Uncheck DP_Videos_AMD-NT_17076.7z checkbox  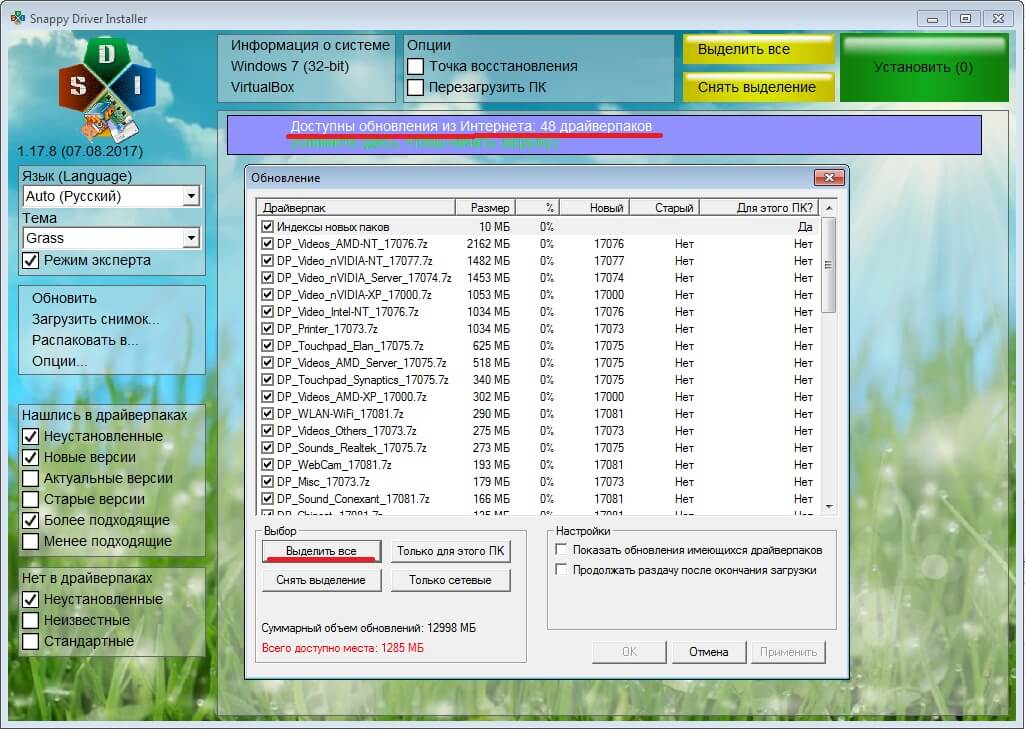point(267,244)
